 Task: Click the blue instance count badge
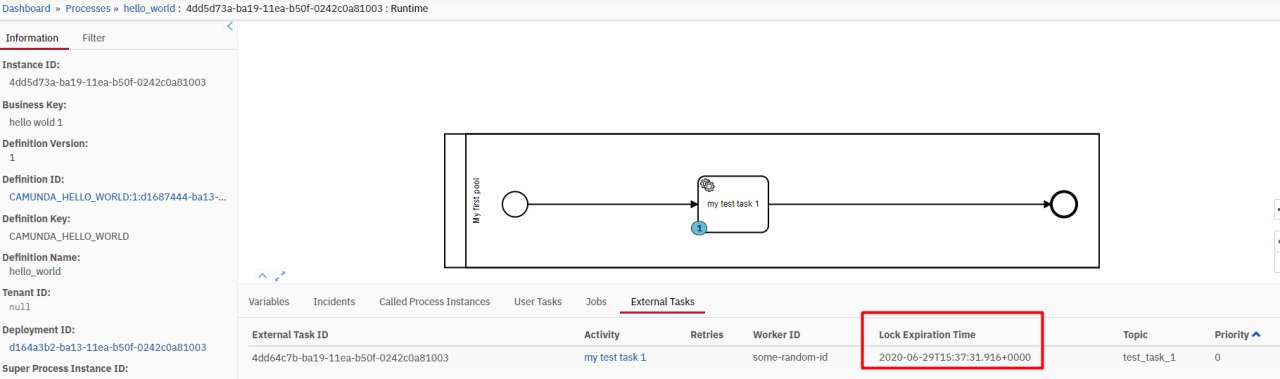[699, 228]
